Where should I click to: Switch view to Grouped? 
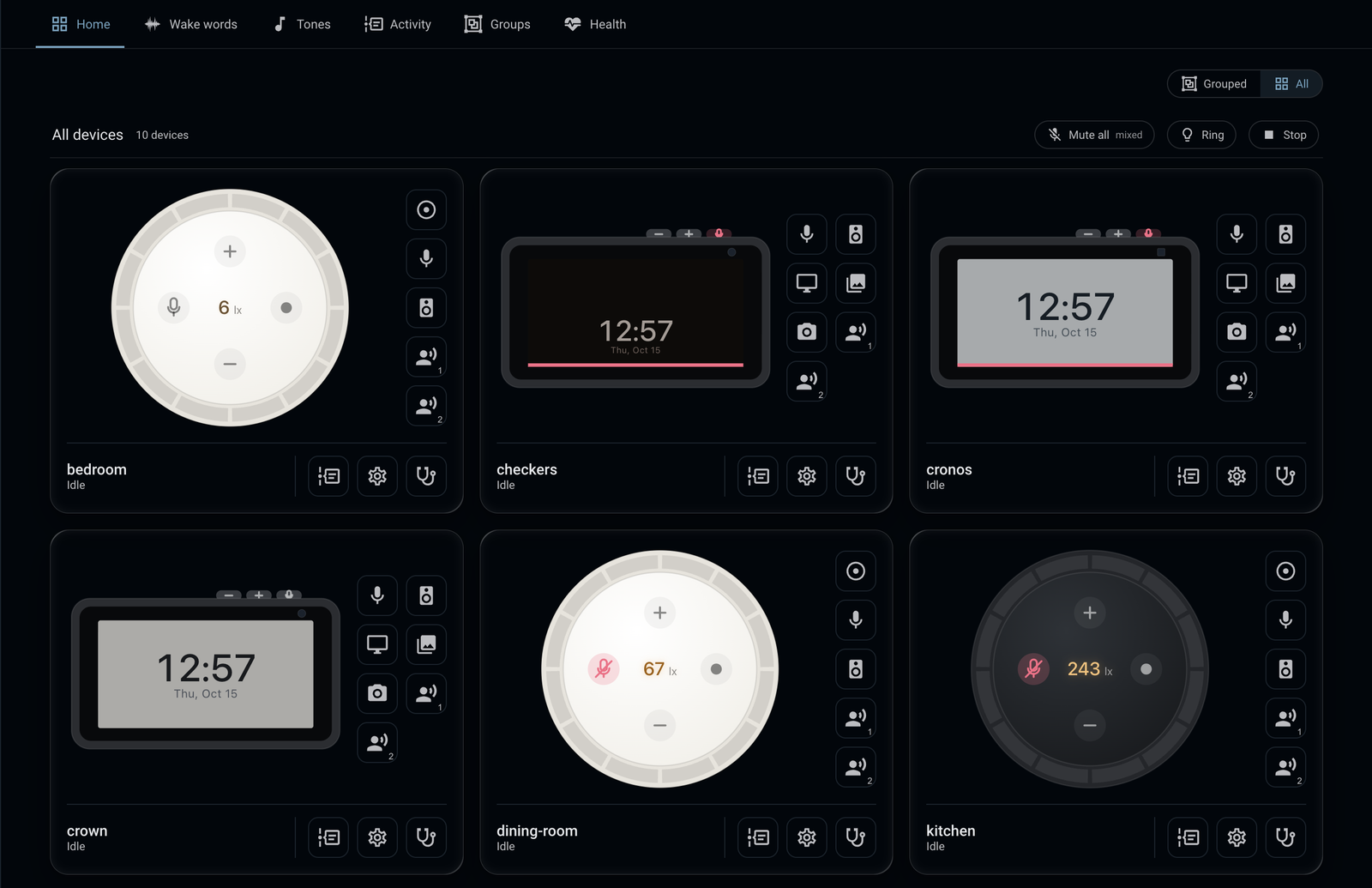(1214, 83)
